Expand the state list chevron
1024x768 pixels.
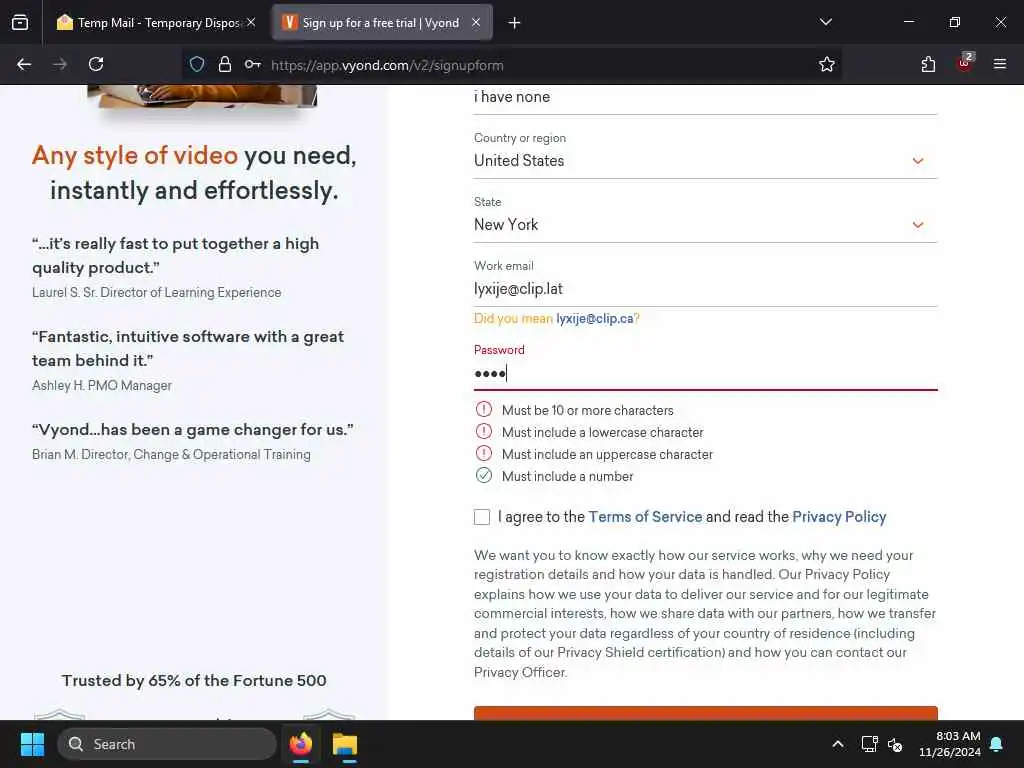click(x=918, y=225)
